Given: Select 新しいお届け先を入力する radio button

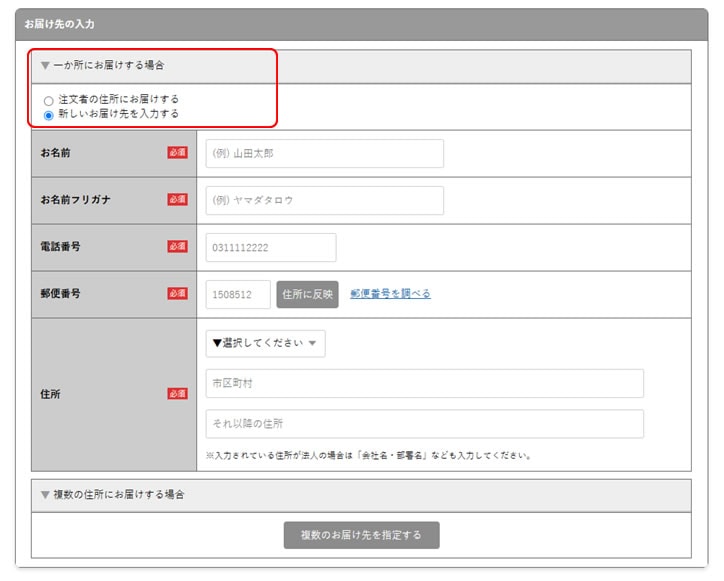Looking at the screenshot, I should click(48, 115).
